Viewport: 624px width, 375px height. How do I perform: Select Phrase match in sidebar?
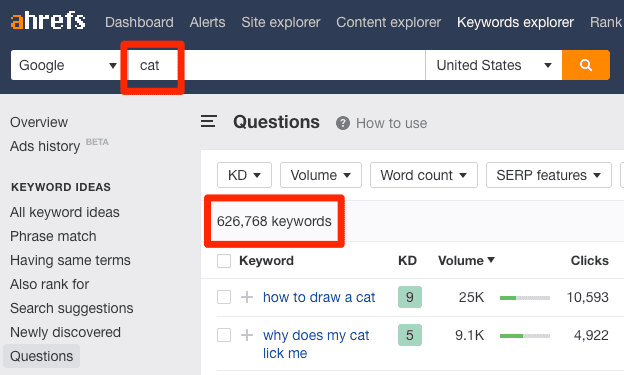(53, 236)
